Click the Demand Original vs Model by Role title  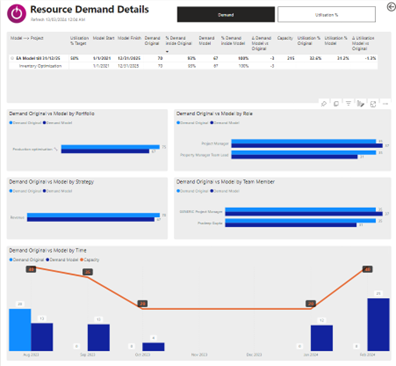[x=214, y=114]
